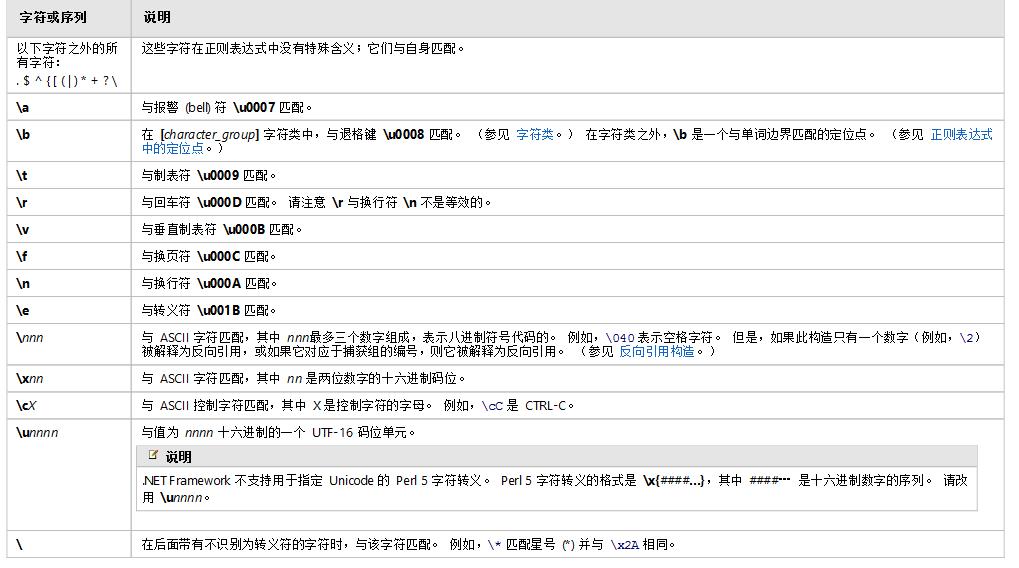Select the \e escape cell

point(69,311)
